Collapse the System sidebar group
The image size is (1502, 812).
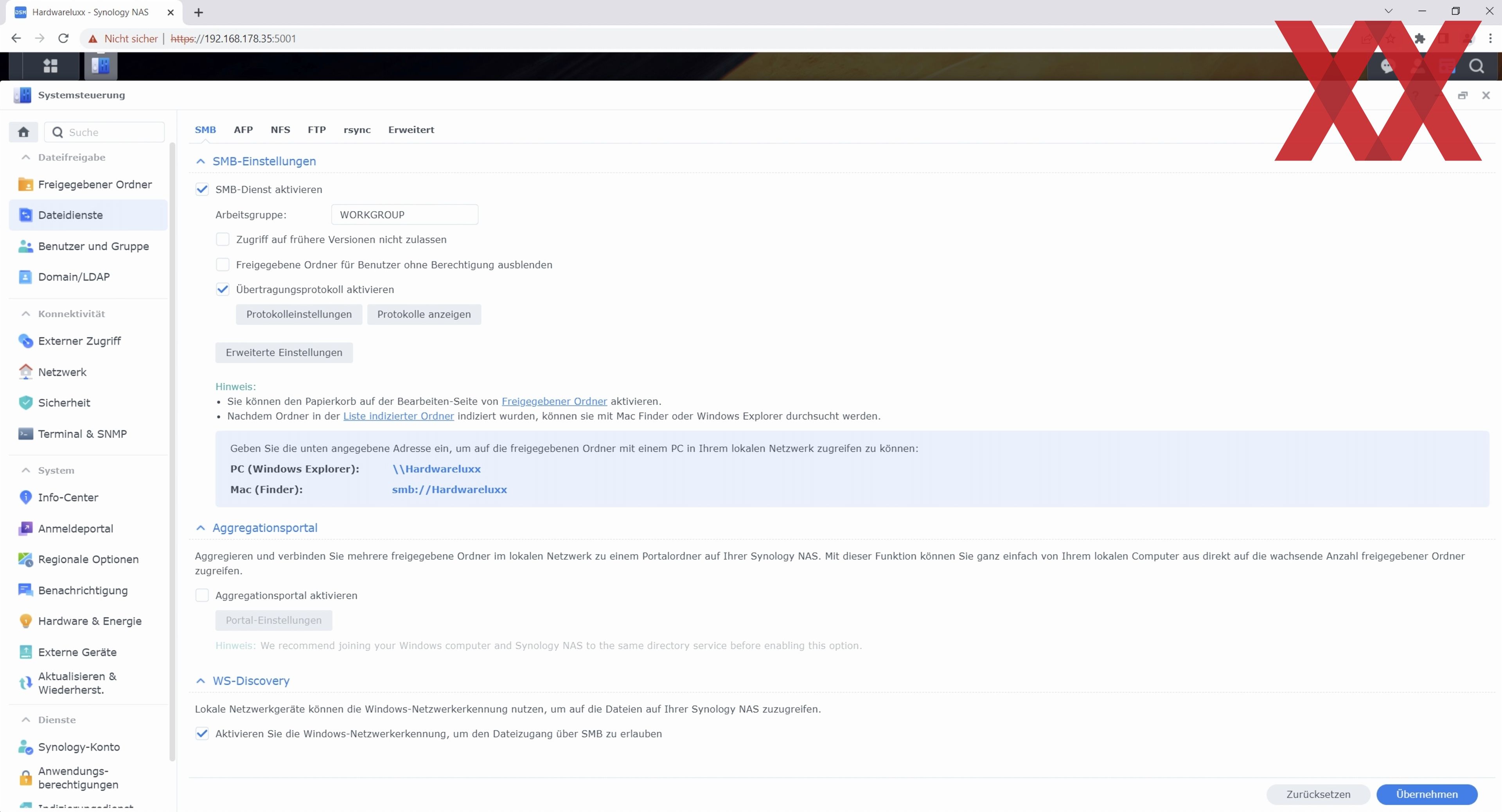click(26, 471)
